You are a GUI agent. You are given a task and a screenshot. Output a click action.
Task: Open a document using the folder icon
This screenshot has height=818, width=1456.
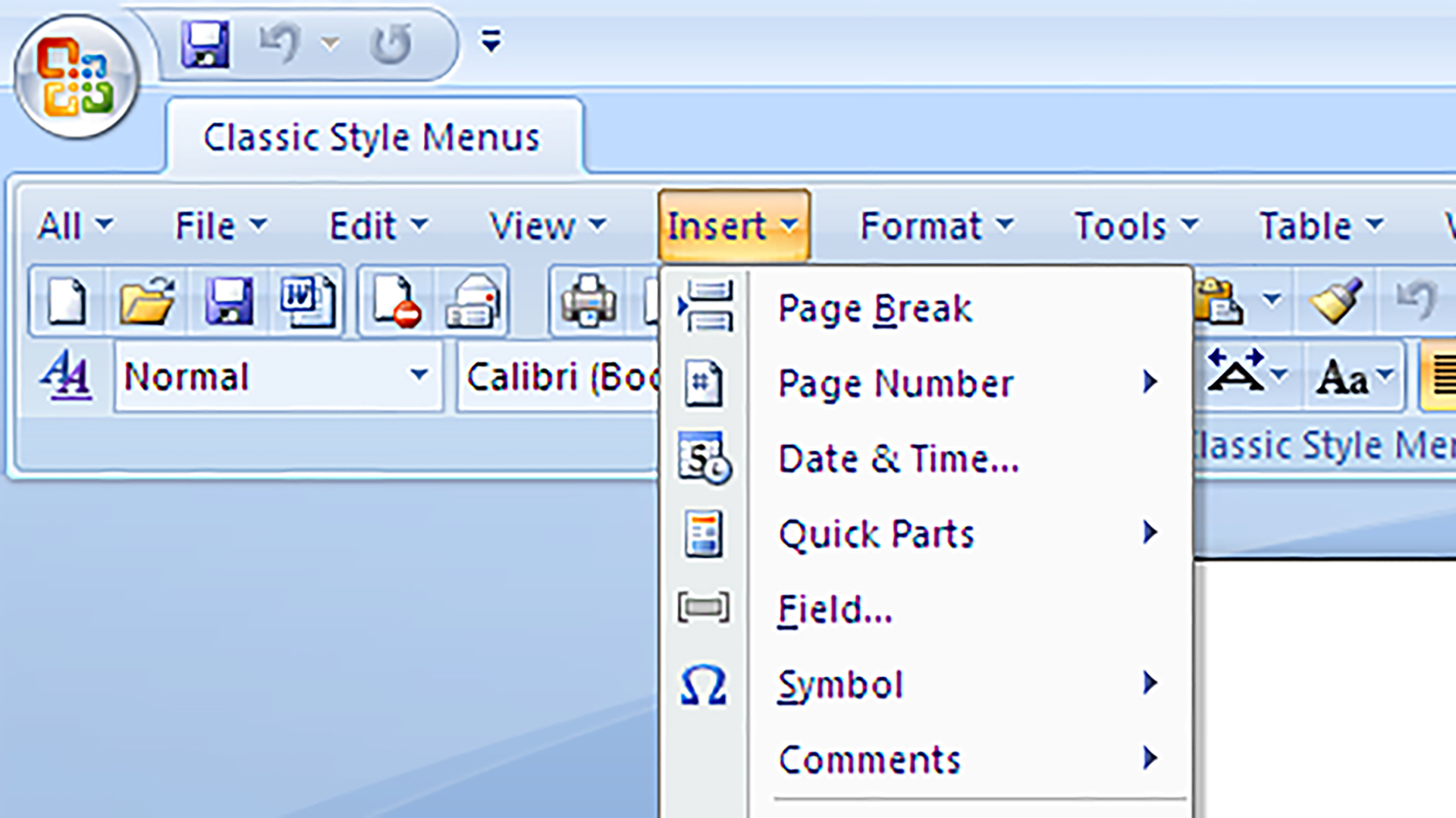click(146, 300)
